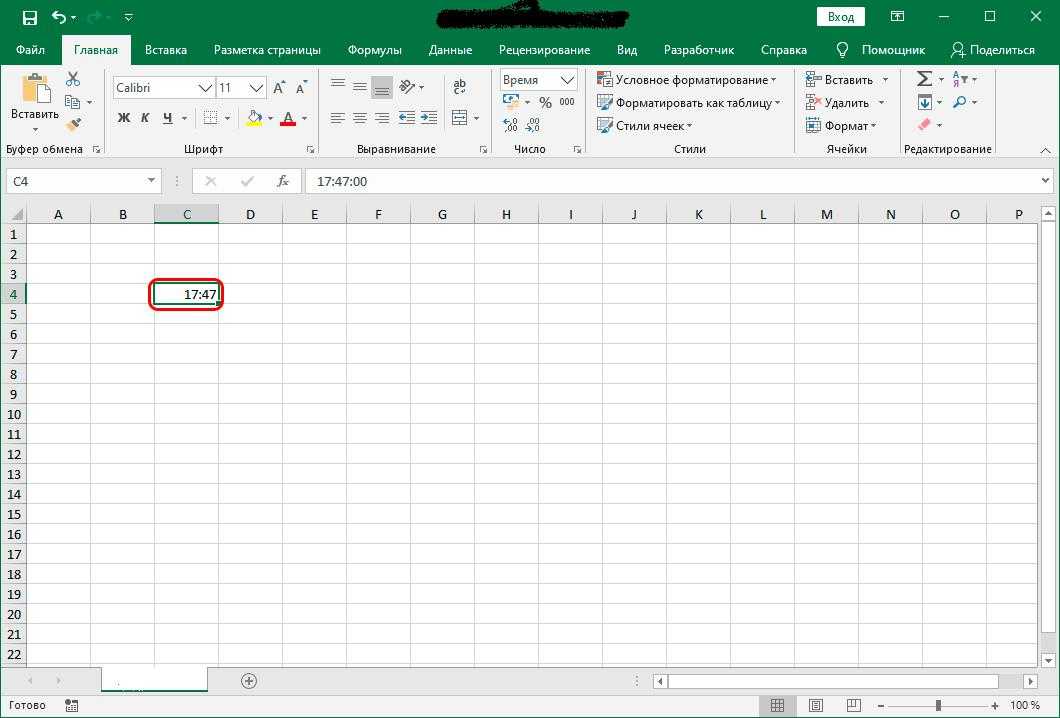Screen dimensions: 1060x718
Task: Open the Файл menu tab
Action: [30, 50]
